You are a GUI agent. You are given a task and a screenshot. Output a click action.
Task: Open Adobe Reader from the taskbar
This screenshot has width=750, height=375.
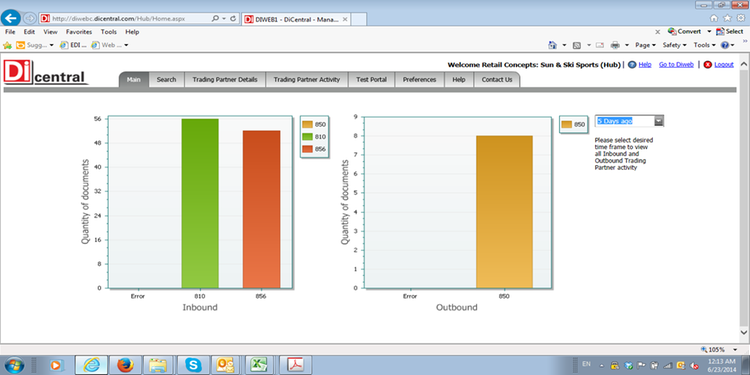pyautogui.click(x=296, y=365)
